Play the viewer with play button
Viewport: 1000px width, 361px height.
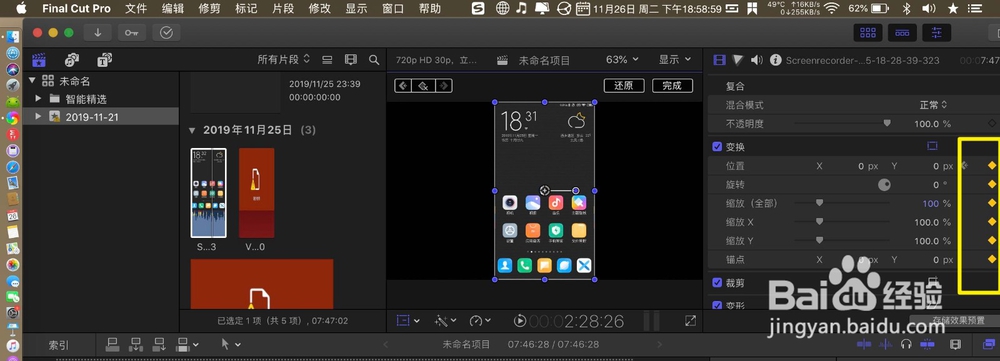point(519,321)
